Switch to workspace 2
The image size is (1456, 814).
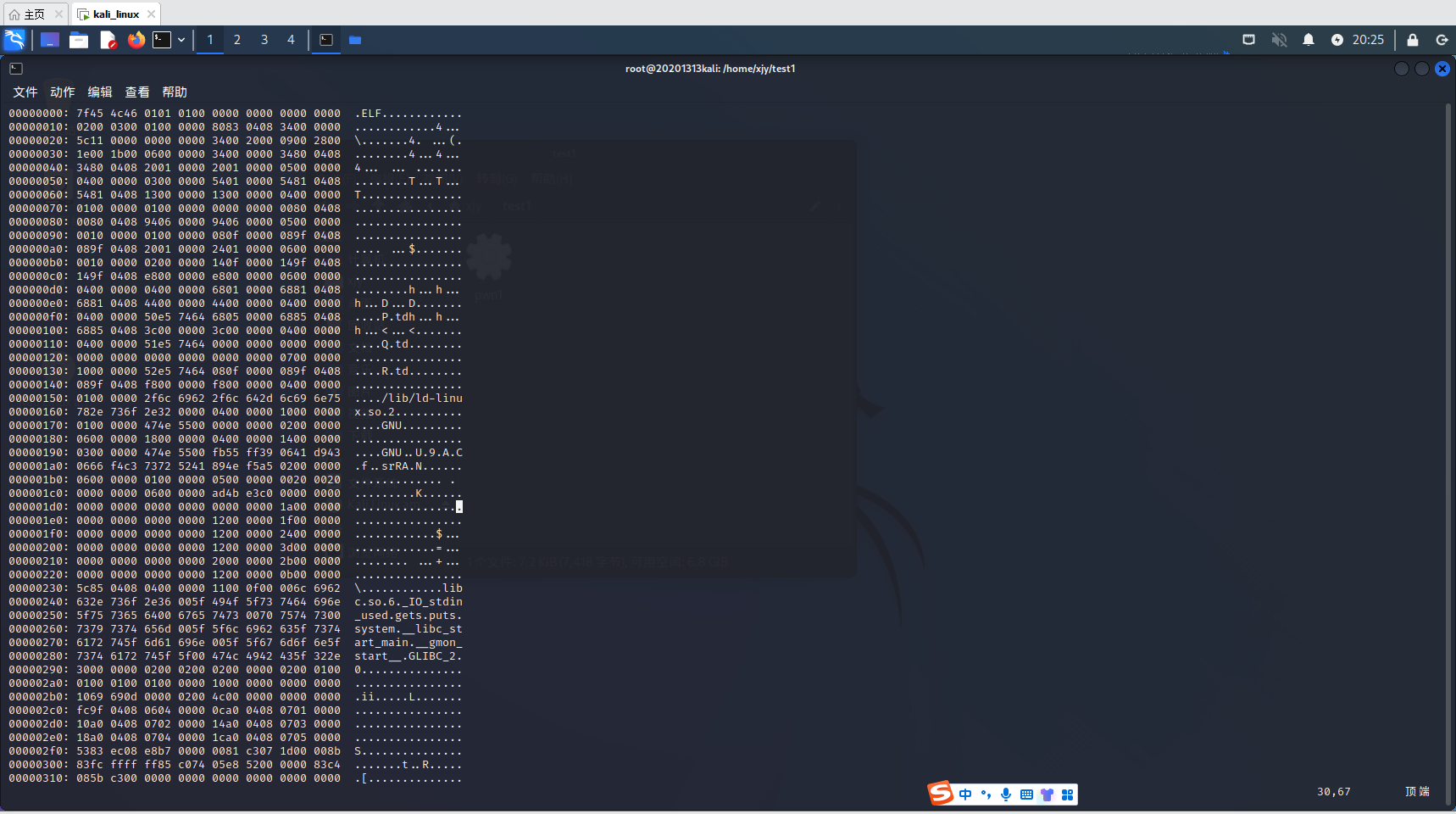tap(237, 40)
